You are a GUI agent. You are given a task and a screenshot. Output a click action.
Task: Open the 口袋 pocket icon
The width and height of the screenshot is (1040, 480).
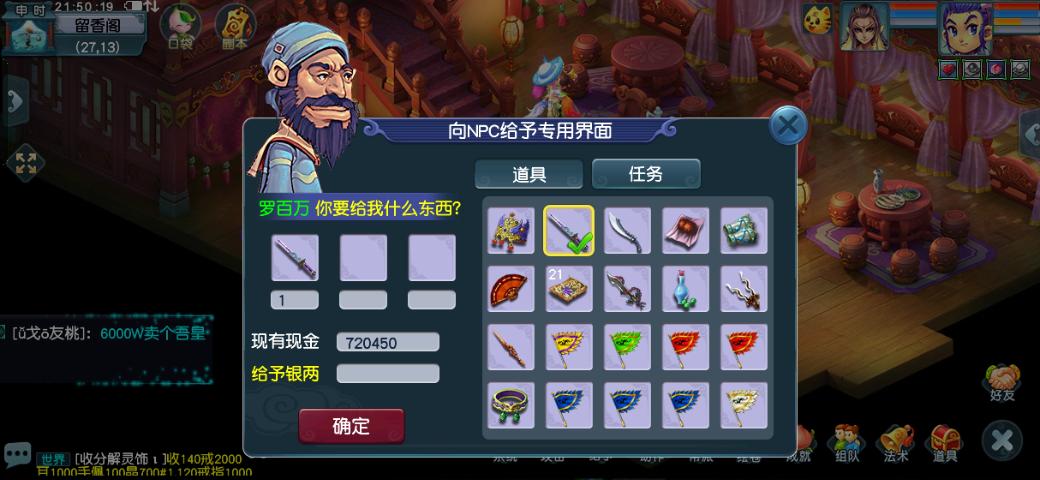[x=180, y=27]
